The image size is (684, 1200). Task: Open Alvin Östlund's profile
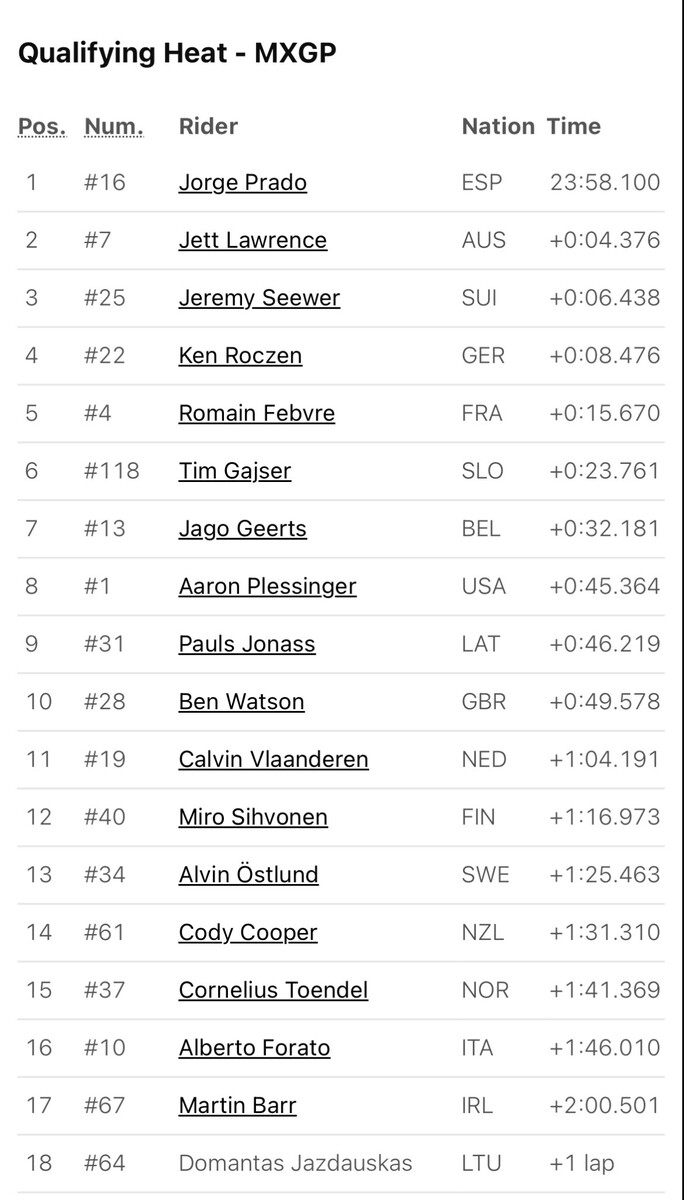click(x=248, y=874)
